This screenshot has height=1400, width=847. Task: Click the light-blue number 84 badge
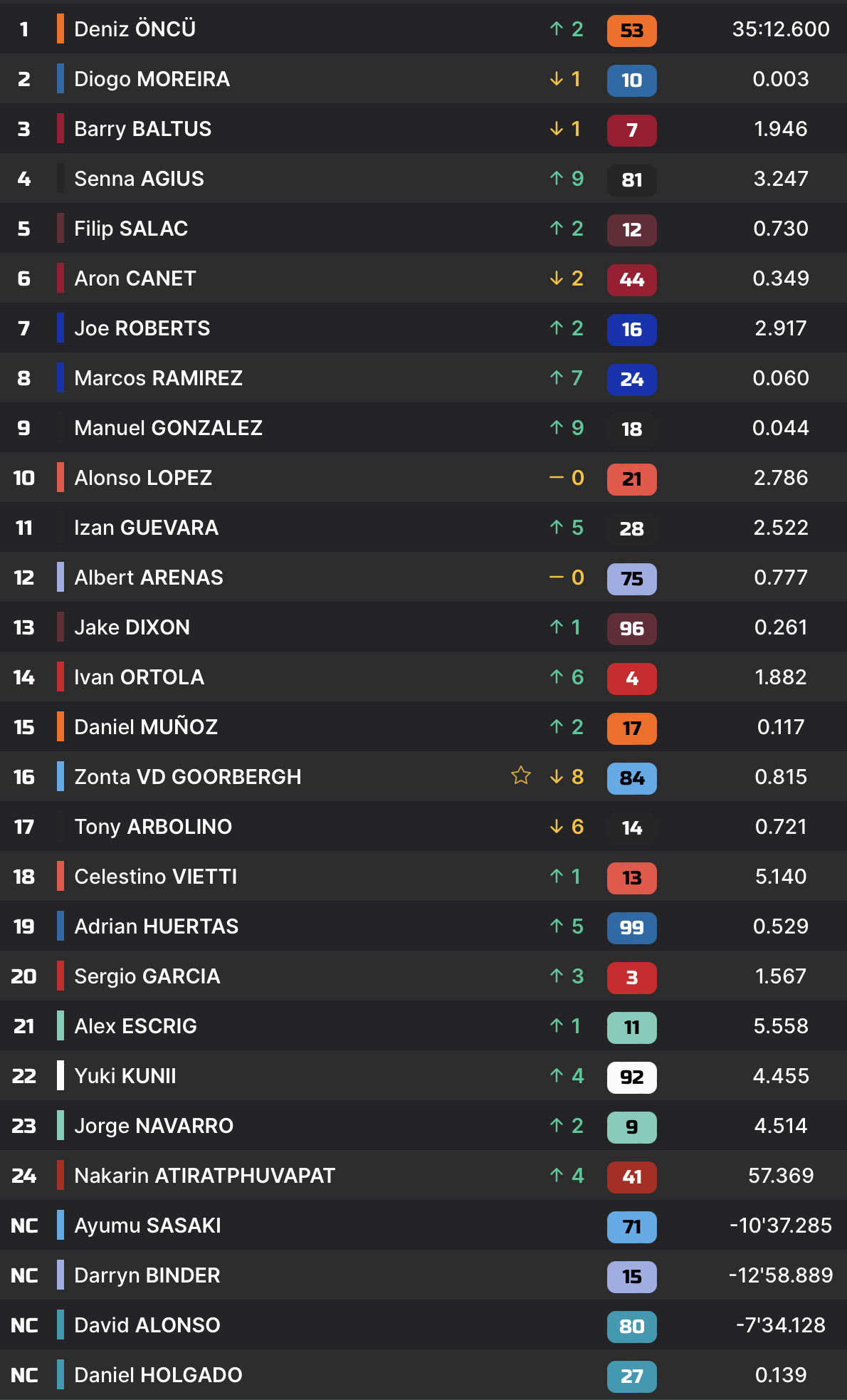click(x=631, y=778)
